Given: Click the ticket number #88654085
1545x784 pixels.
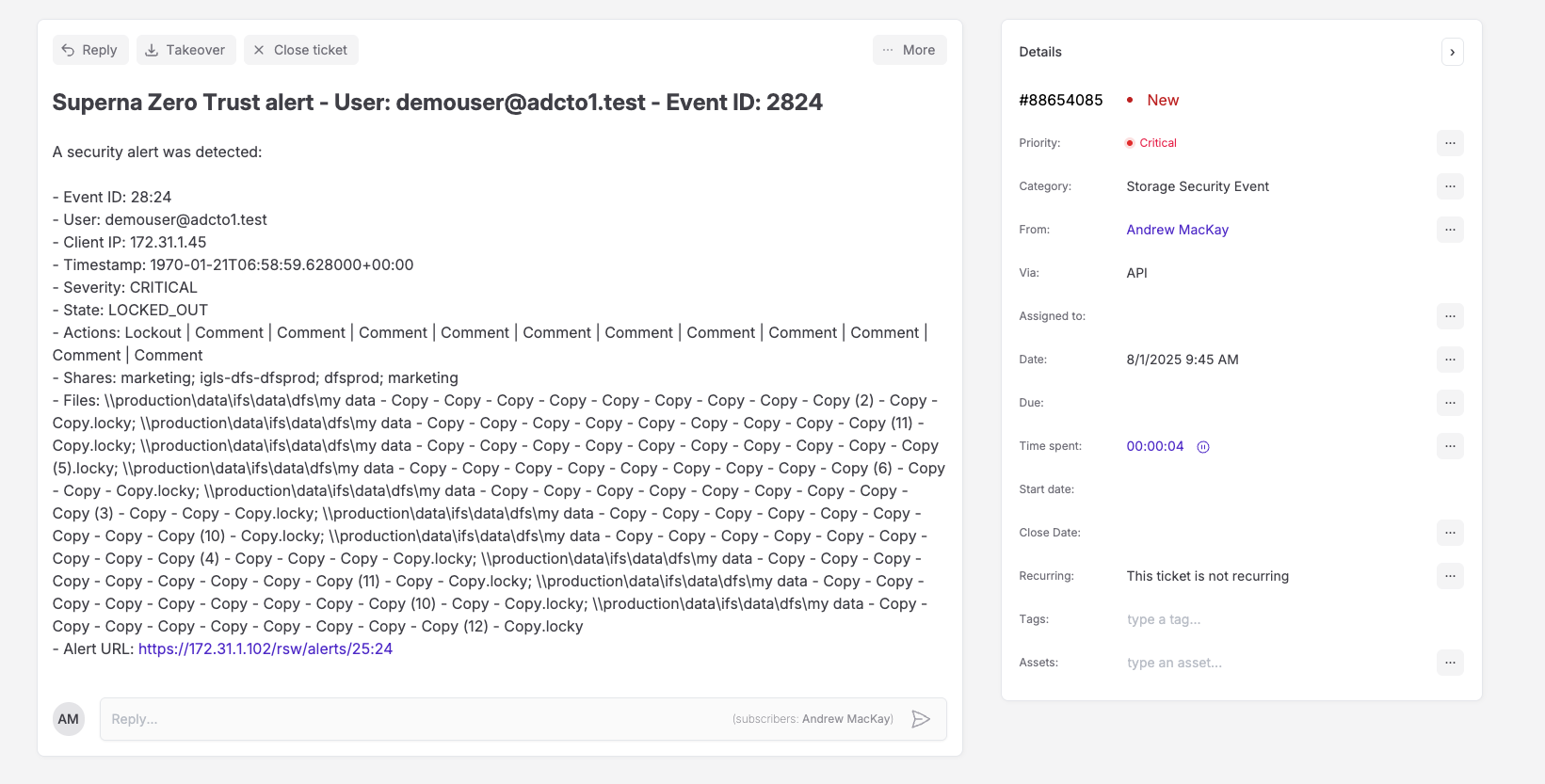Looking at the screenshot, I should pyautogui.click(x=1061, y=100).
